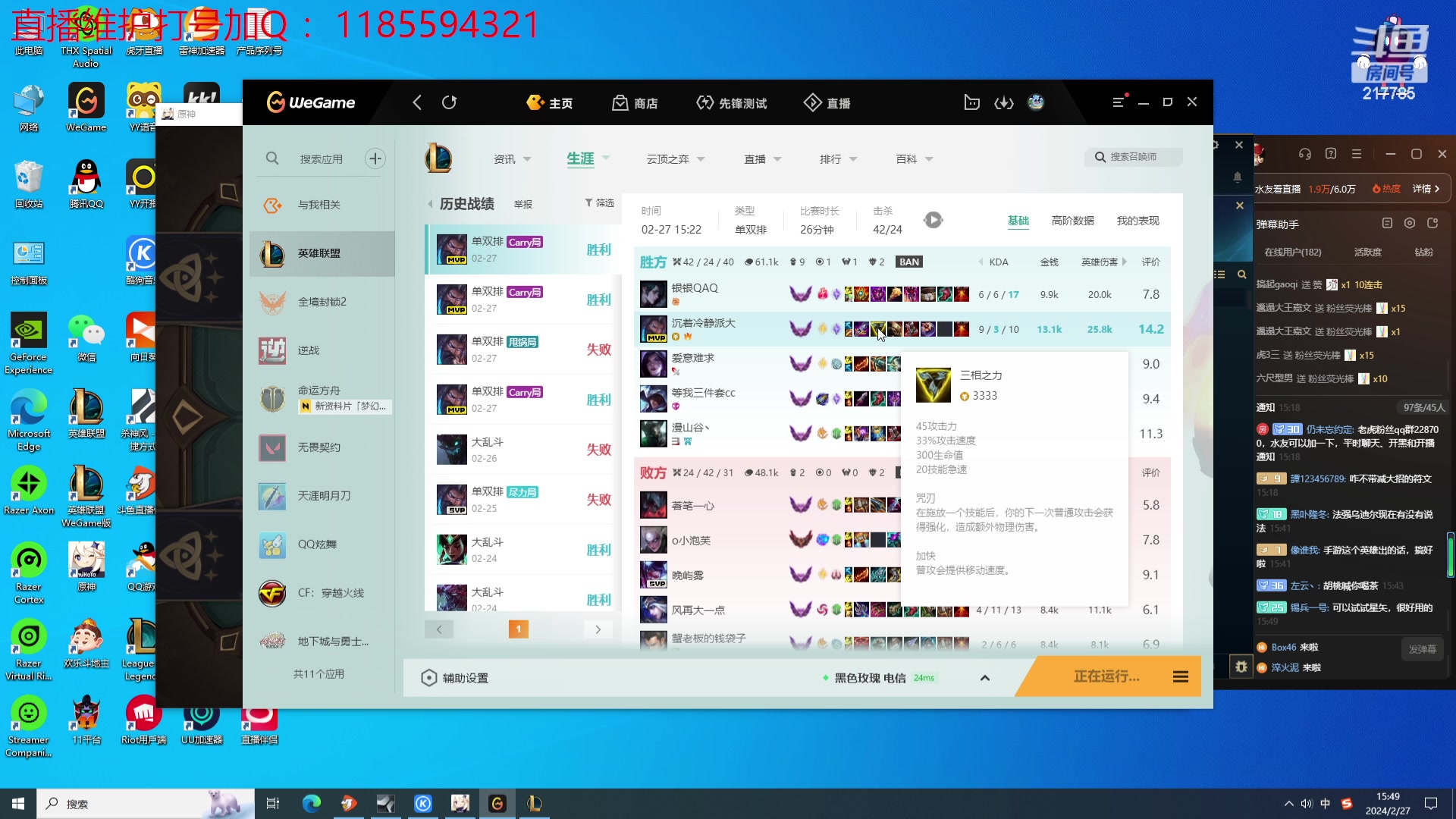The width and height of the screenshot is (1456, 819).
Task: Click the 搜索应用 search field
Action: click(x=321, y=158)
